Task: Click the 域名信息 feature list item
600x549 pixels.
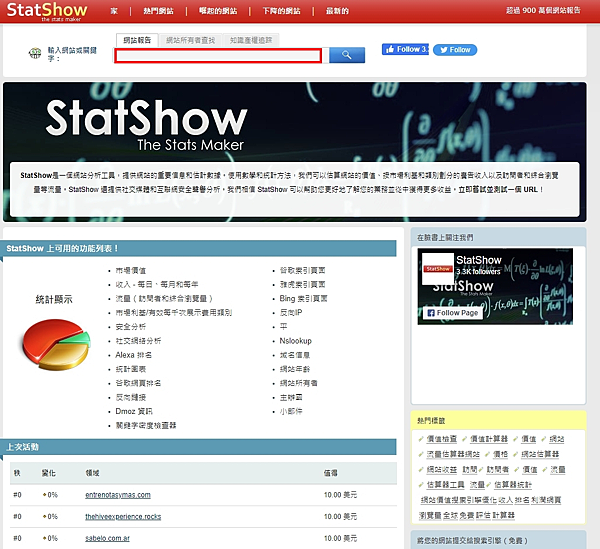Action: click(295, 355)
